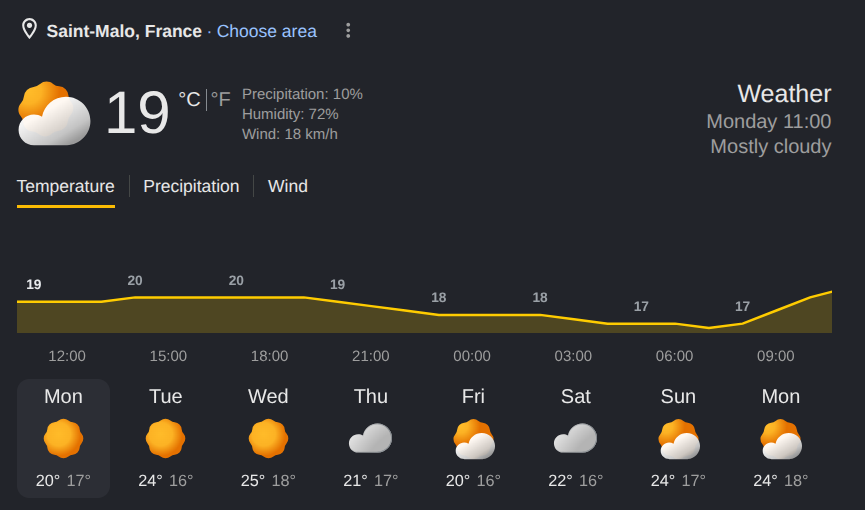
Task: Open the three-dot more options menu
Action: click(x=348, y=30)
